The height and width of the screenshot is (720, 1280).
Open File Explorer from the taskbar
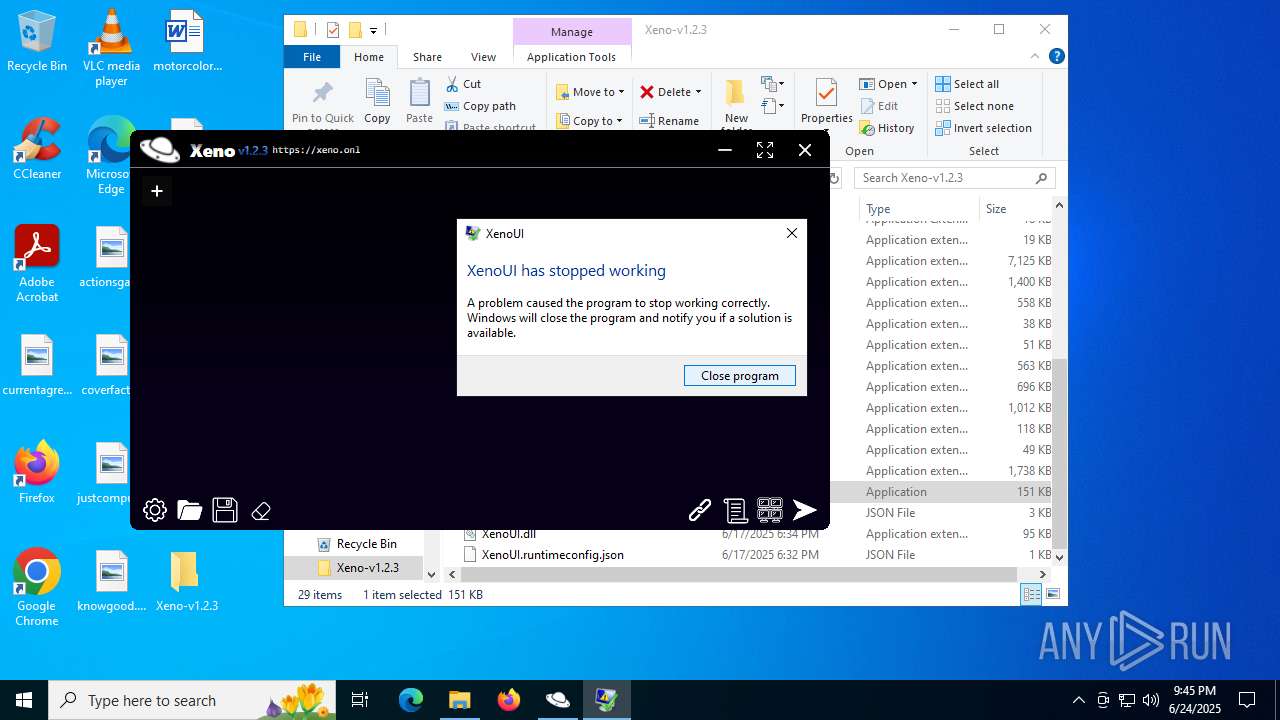460,700
